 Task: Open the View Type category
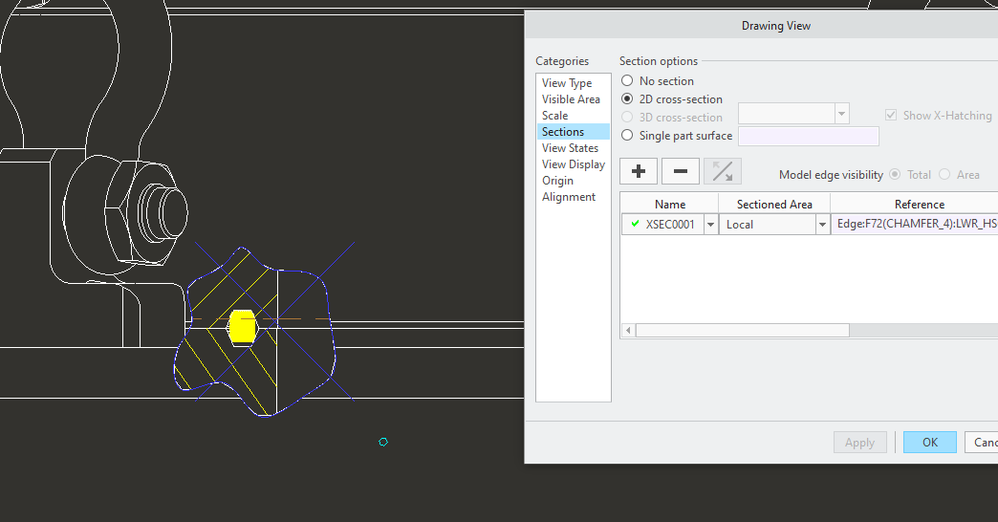tap(567, 83)
